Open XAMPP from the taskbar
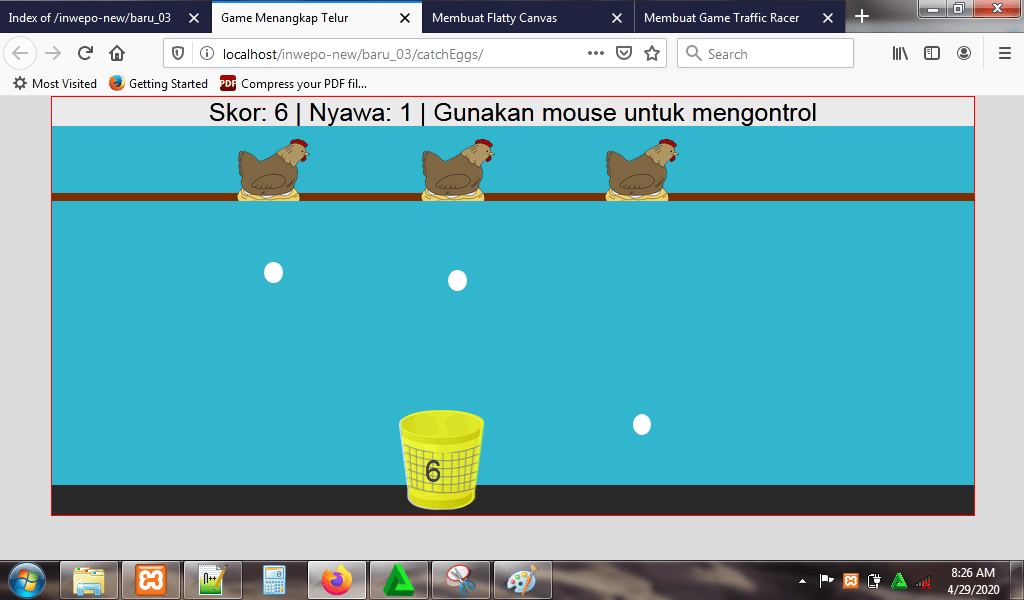The width and height of the screenshot is (1024, 600). [x=151, y=580]
